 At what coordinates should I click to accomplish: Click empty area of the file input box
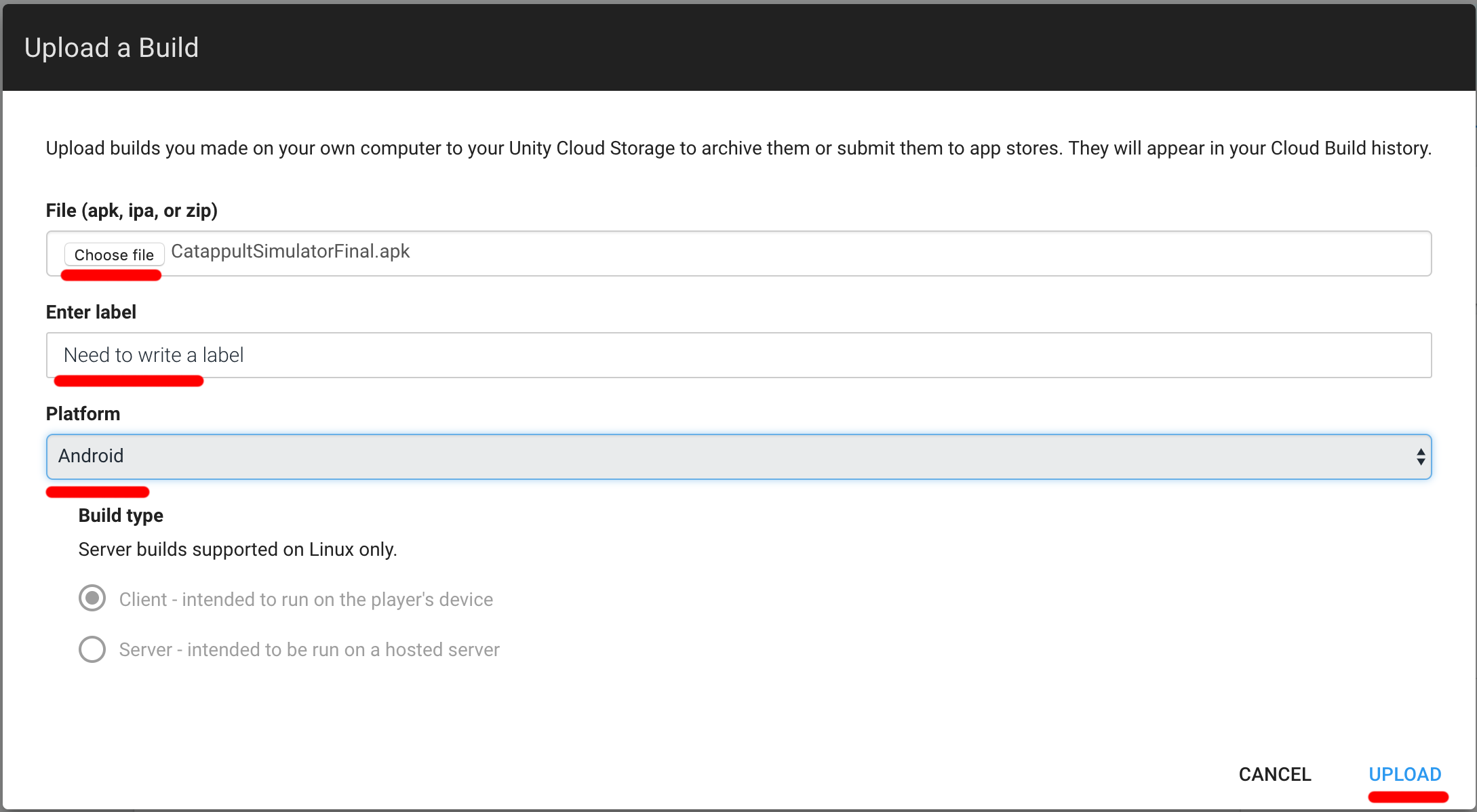[882, 253]
